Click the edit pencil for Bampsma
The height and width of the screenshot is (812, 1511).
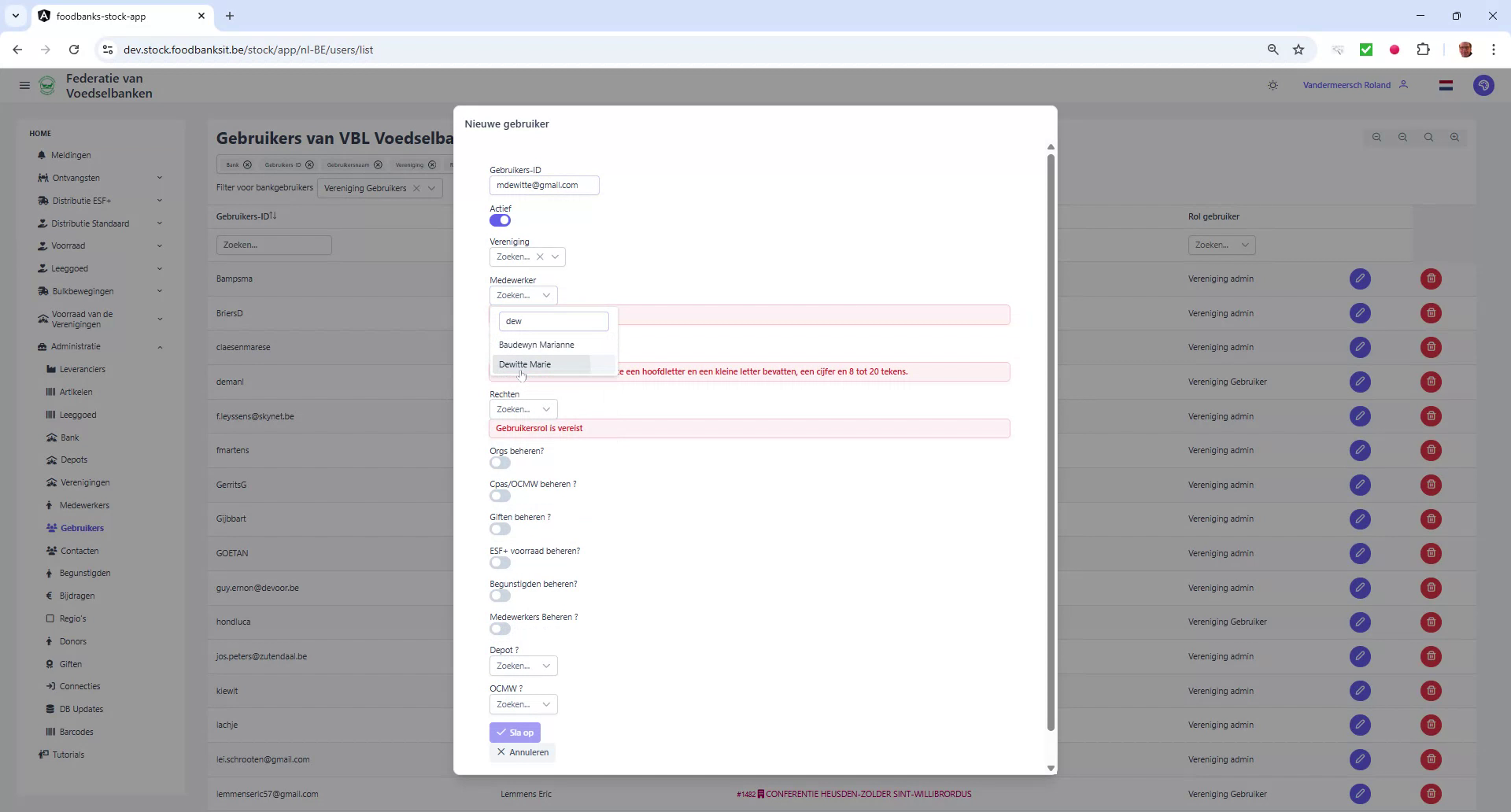[x=1360, y=279]
